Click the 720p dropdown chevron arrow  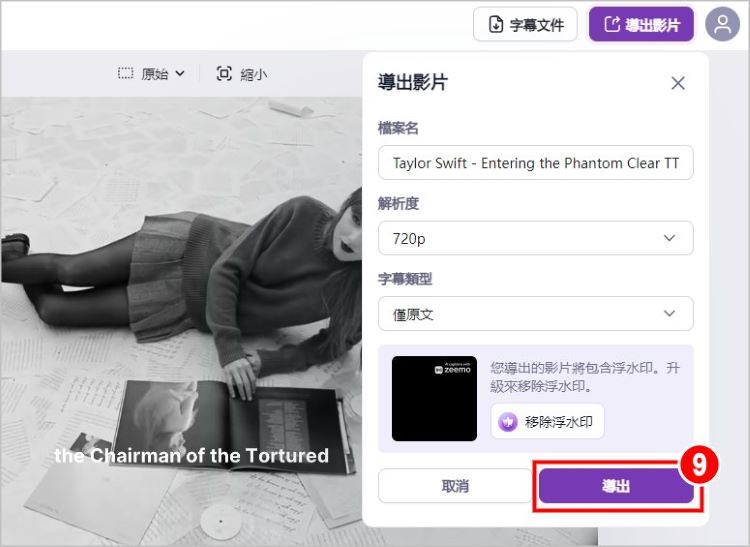[x=670, y=238]
